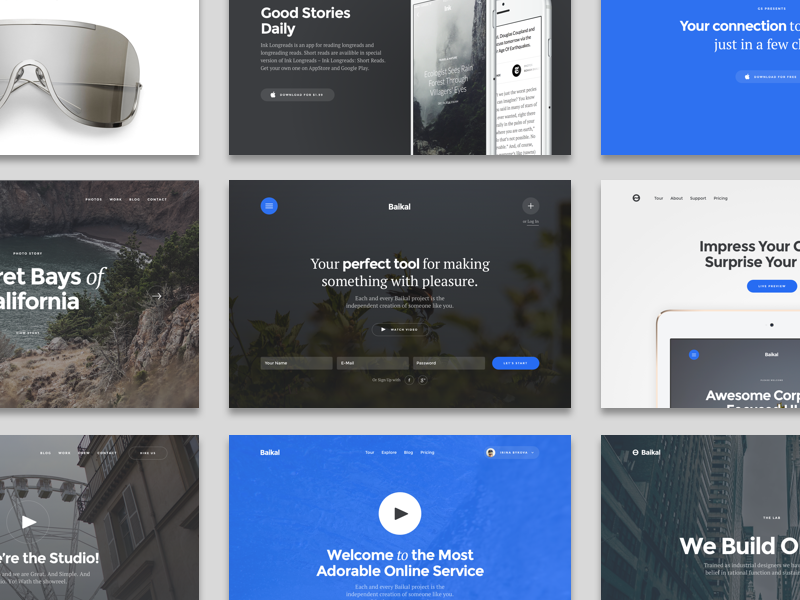
Task: Click the 'The Lab' label
Action: click(771, 518)
